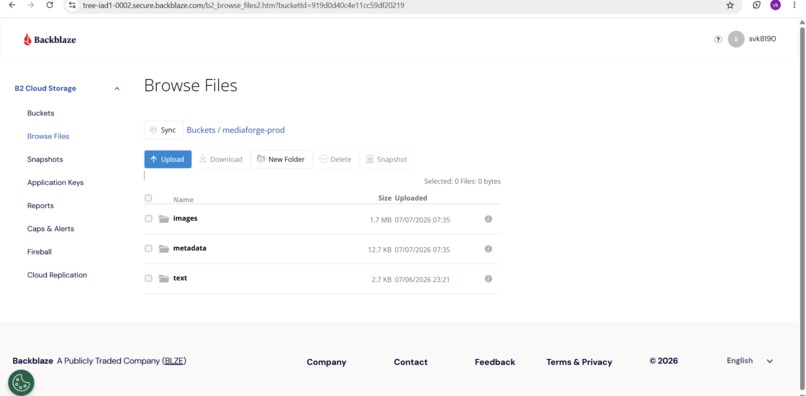Open the metadata folder name
Image resolution: width=806 pixels, height=396 pixels.
coord(190,248)
